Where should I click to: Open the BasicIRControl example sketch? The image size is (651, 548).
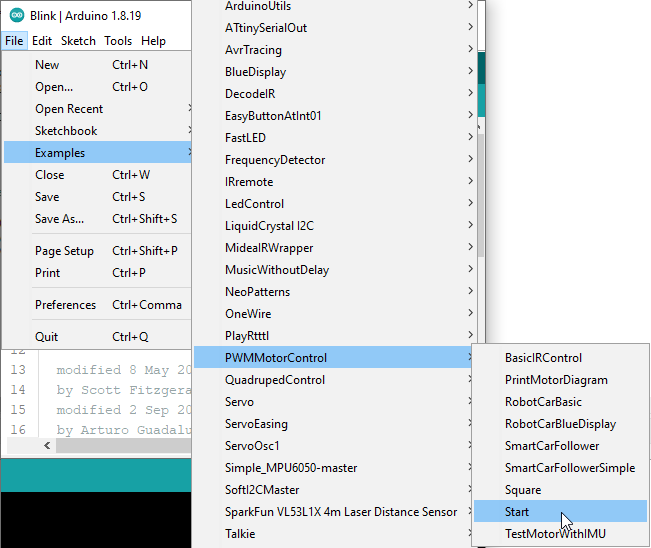pos(560,358)
